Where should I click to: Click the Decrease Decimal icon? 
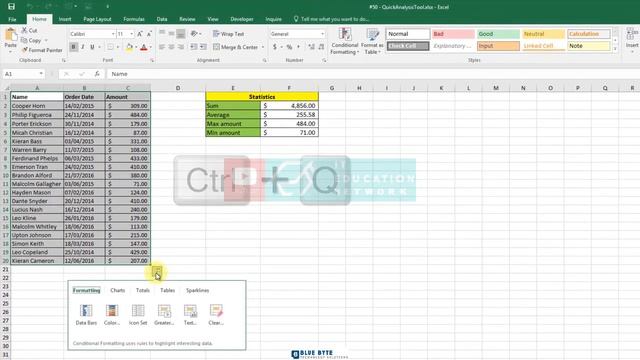(321, 47)
